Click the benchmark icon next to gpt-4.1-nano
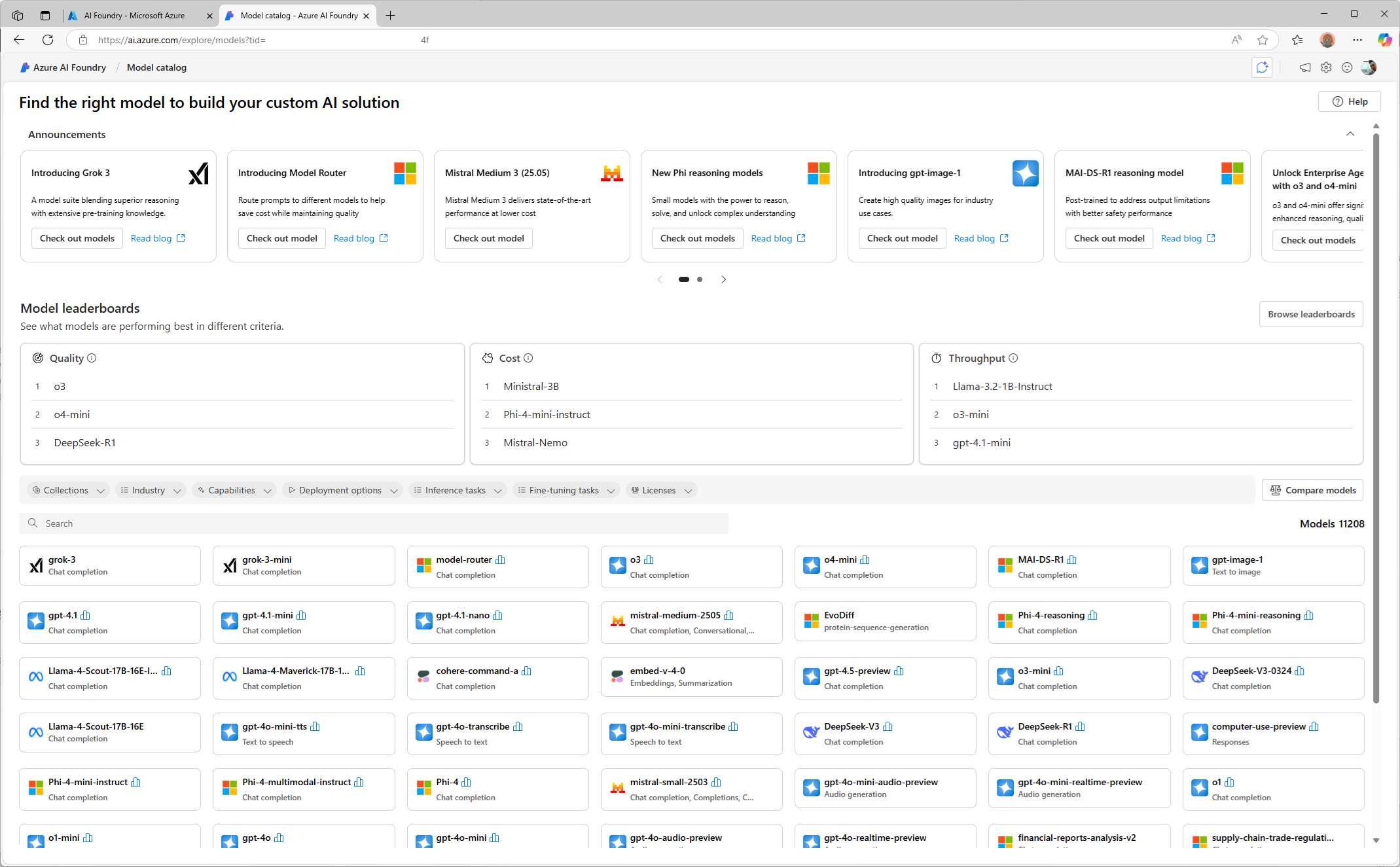This screenshot has height=867, width=1400. (x=498, y=616)
